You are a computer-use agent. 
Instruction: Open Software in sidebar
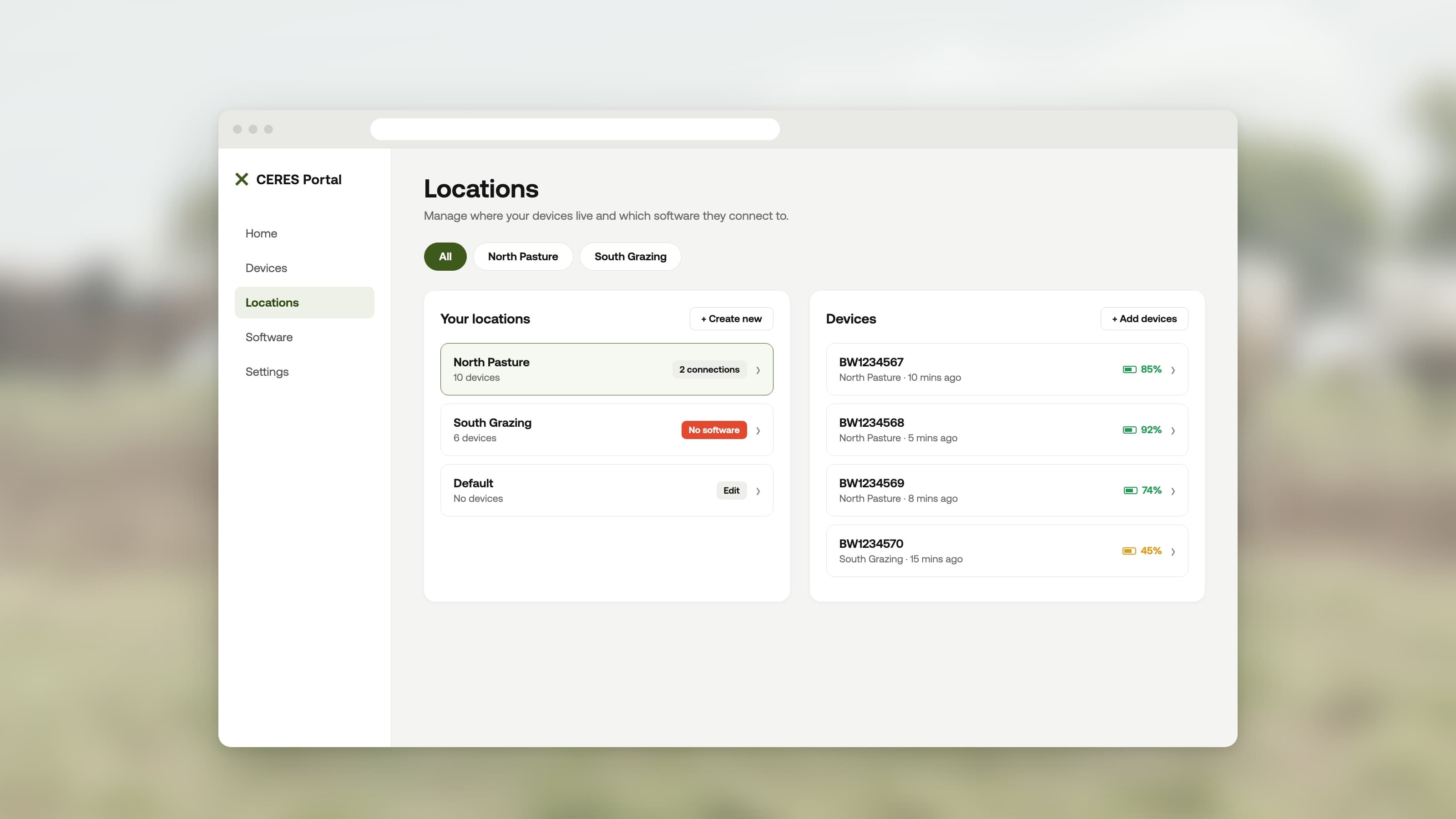[304, 337]
